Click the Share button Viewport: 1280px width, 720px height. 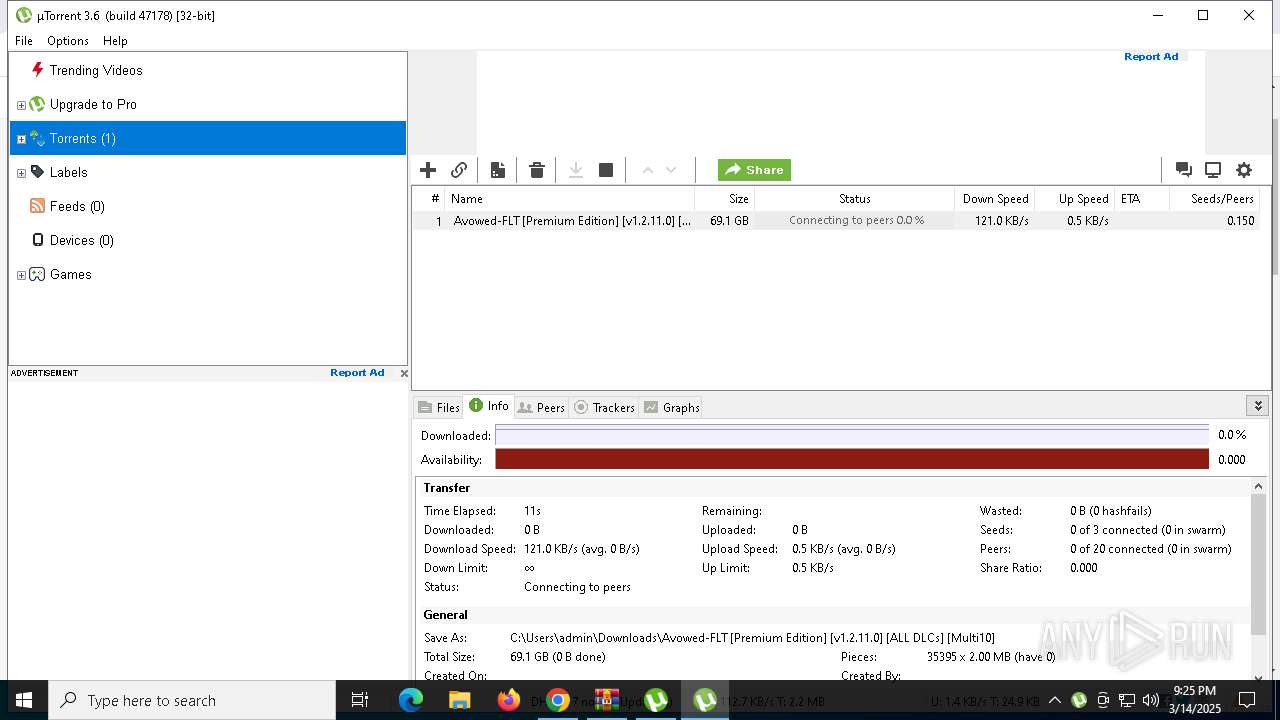tap(754, 170)
